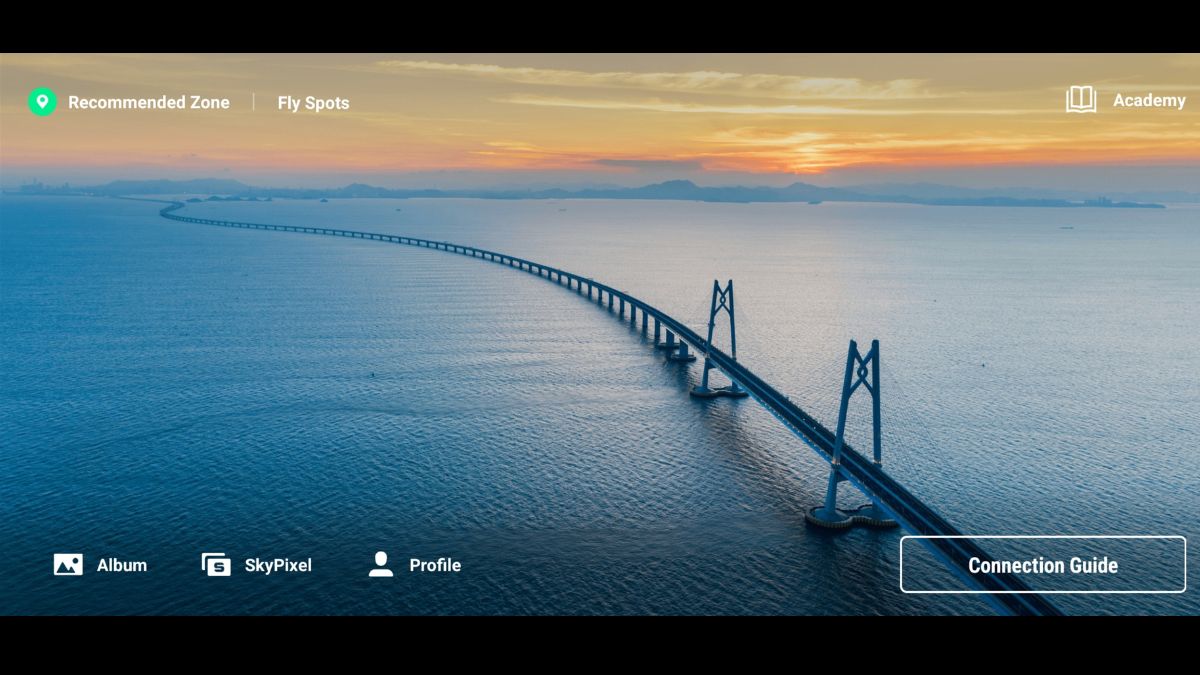Tap Fly Spots to browse flying locations
This screenshot has height=675, width=1200.
tap(313, 103)
